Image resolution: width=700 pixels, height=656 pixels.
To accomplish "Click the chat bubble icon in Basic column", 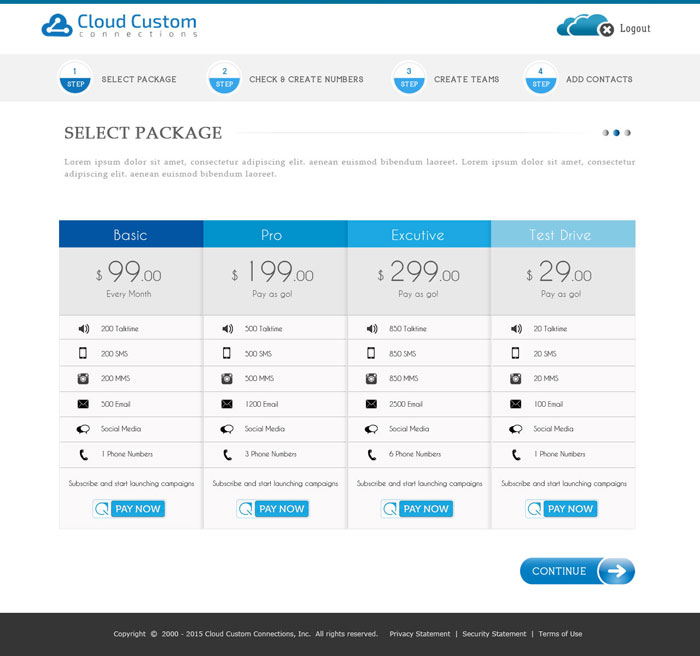I will point(83,429).
